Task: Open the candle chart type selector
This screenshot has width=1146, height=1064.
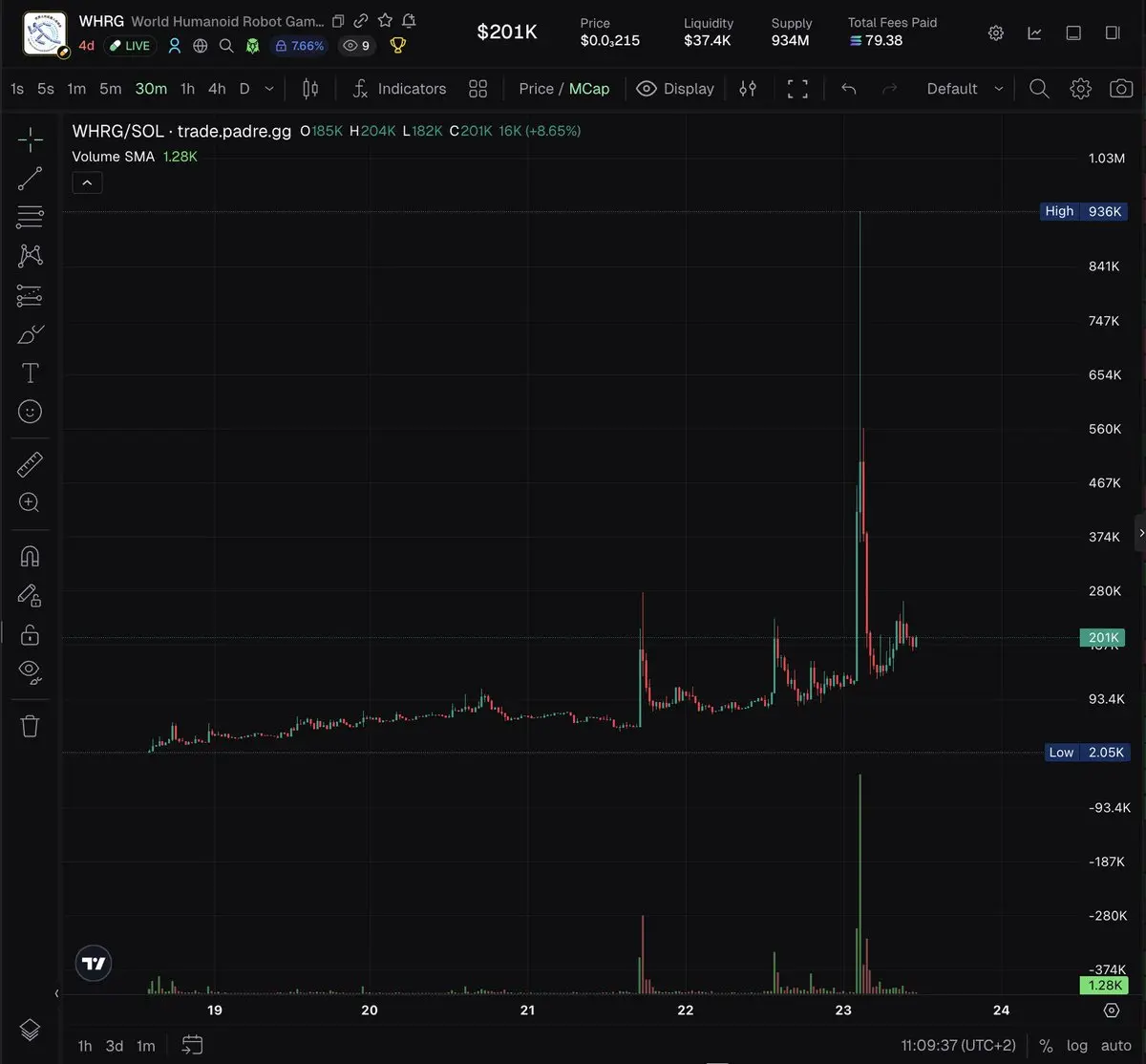Action: click(310, 89)
